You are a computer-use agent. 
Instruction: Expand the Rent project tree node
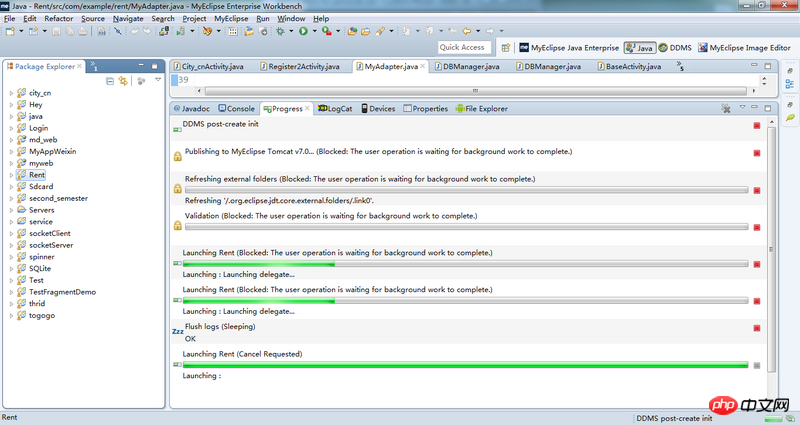(x=11, y=175)
